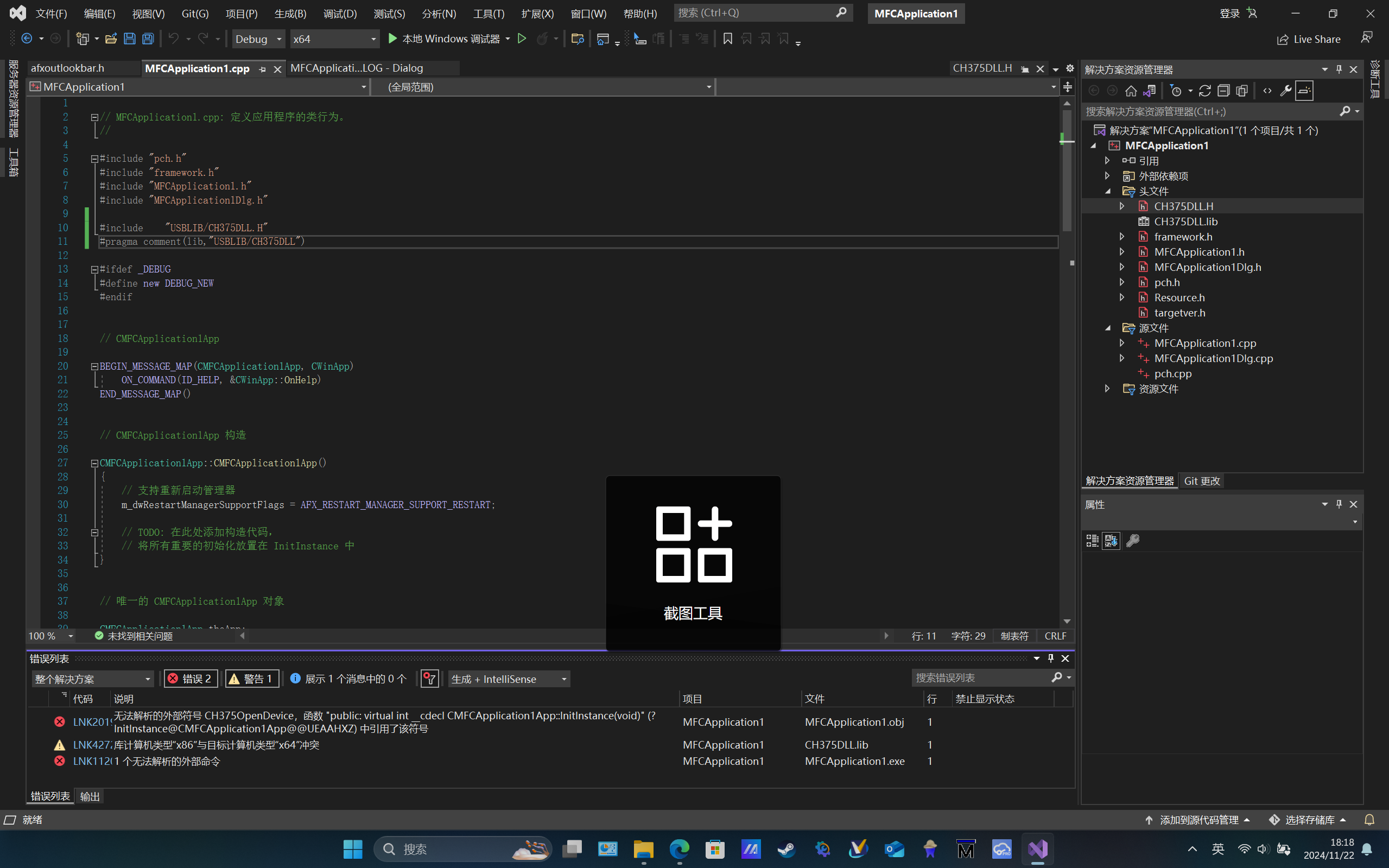This screenshot has width=1389, height=868.
Task: Open the 调试(D) debug menu
Action: pos(340,13)
